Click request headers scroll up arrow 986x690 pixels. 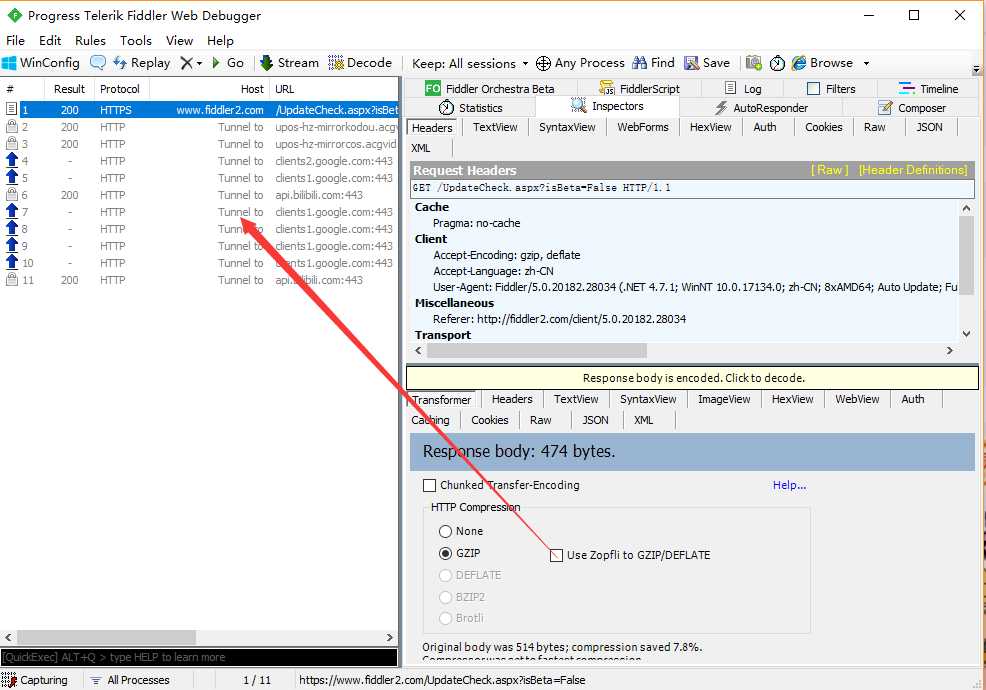click(967, 208)
